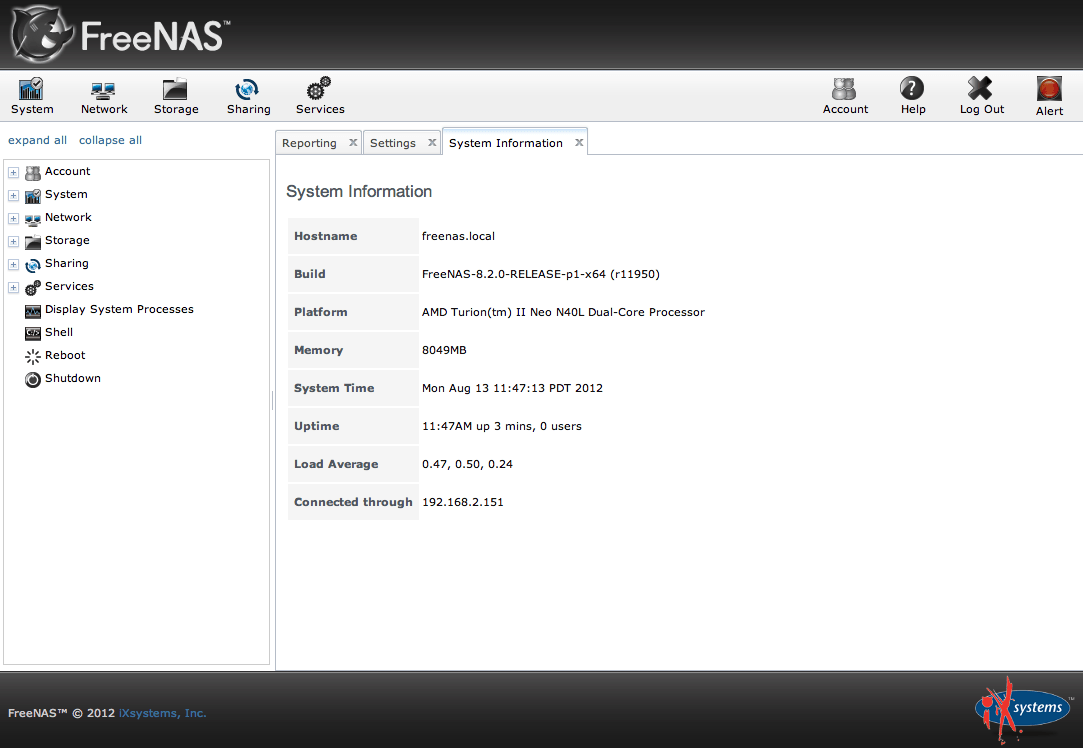This screenshot has height=748, width=1083.
Task: Select the Account label in sidebar tree
Action: tap(68, 171)
